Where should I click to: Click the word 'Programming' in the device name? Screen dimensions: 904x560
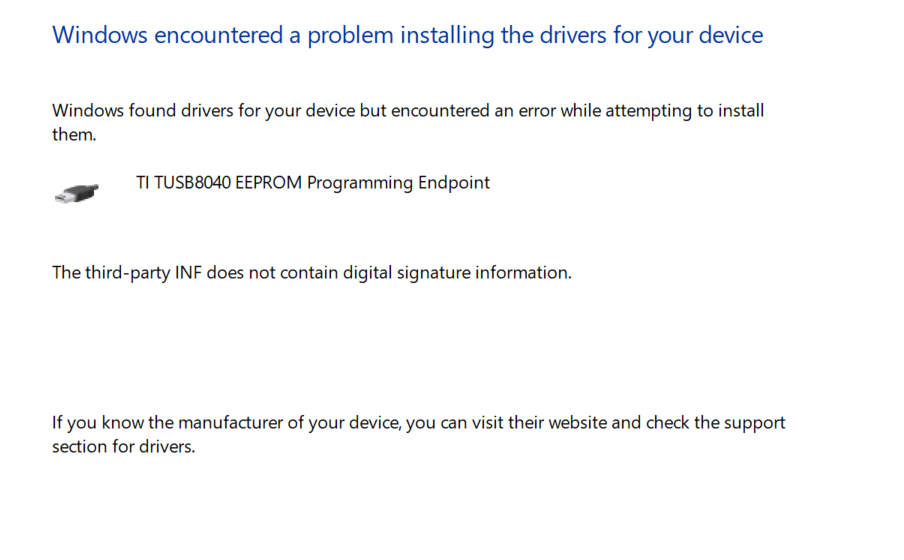pos(360,183)
